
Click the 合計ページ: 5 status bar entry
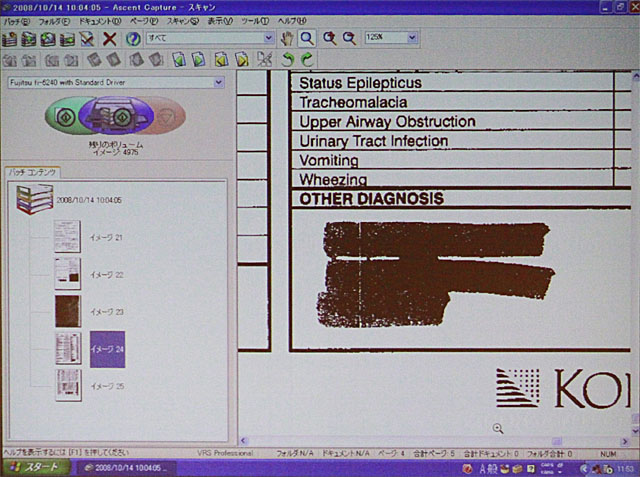click(x=433, y=453)
